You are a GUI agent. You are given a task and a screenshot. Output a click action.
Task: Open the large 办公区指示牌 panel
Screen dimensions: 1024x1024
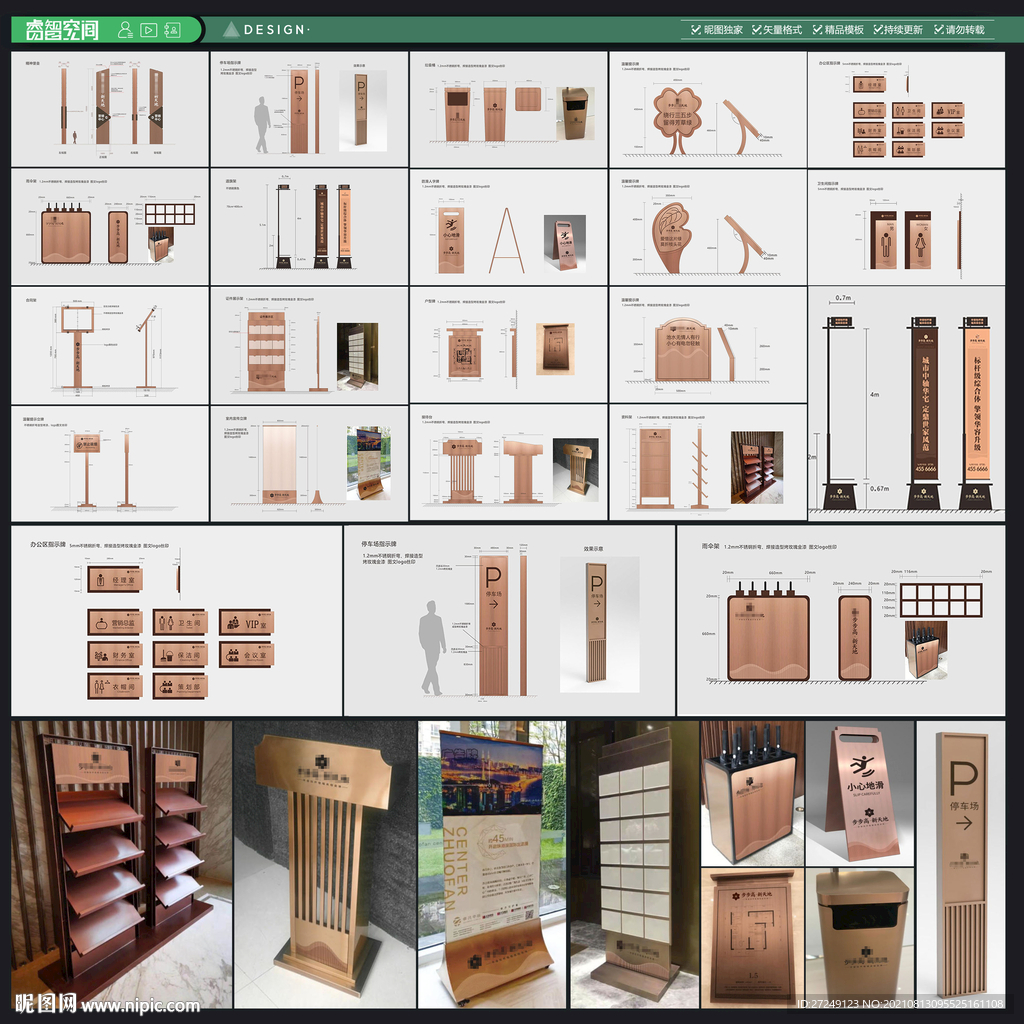(x=176, y=621)
